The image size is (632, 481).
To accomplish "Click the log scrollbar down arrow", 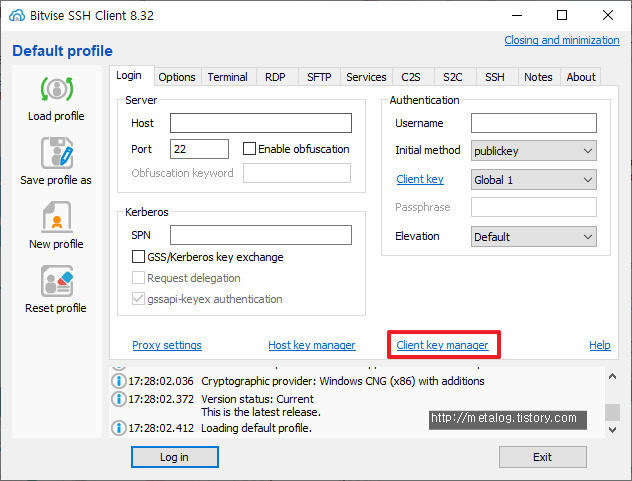I will pyautogui.click(x=612, y=429).
